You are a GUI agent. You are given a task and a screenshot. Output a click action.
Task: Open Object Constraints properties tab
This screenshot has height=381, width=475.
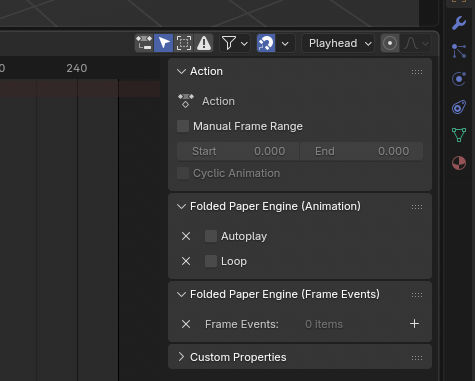pyautogui.click(x=459, y=107)
